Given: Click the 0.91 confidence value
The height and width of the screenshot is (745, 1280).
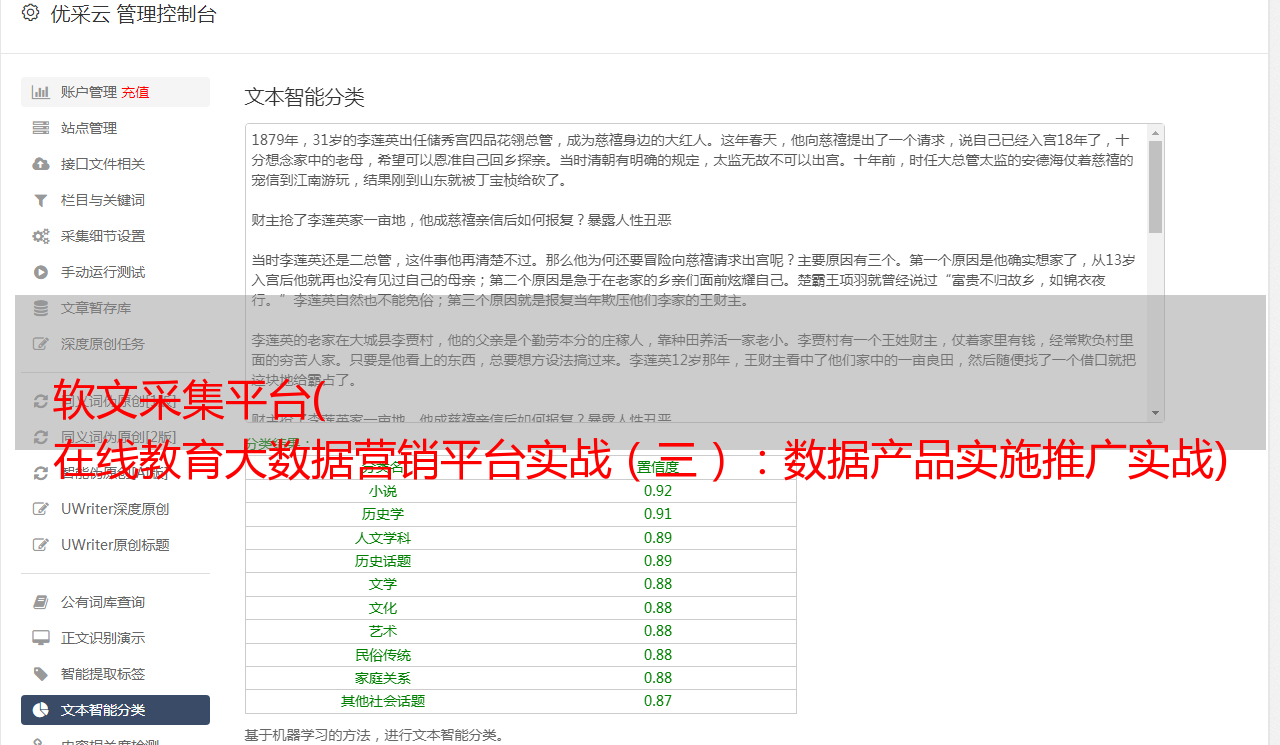Looking at the screenshot, I should pyautogui.click(x=658, y=514).
